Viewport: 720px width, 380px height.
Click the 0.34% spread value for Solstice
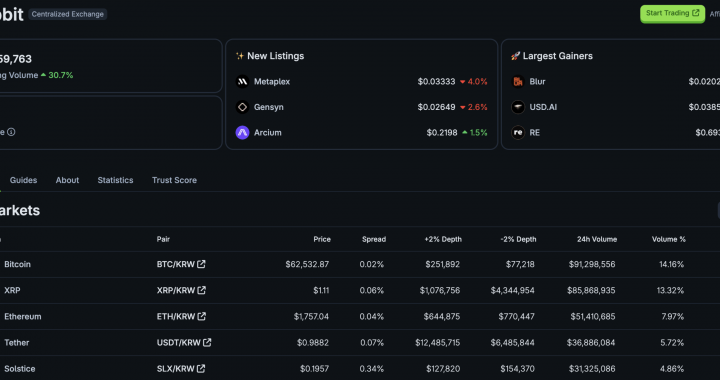pos(372,369)
